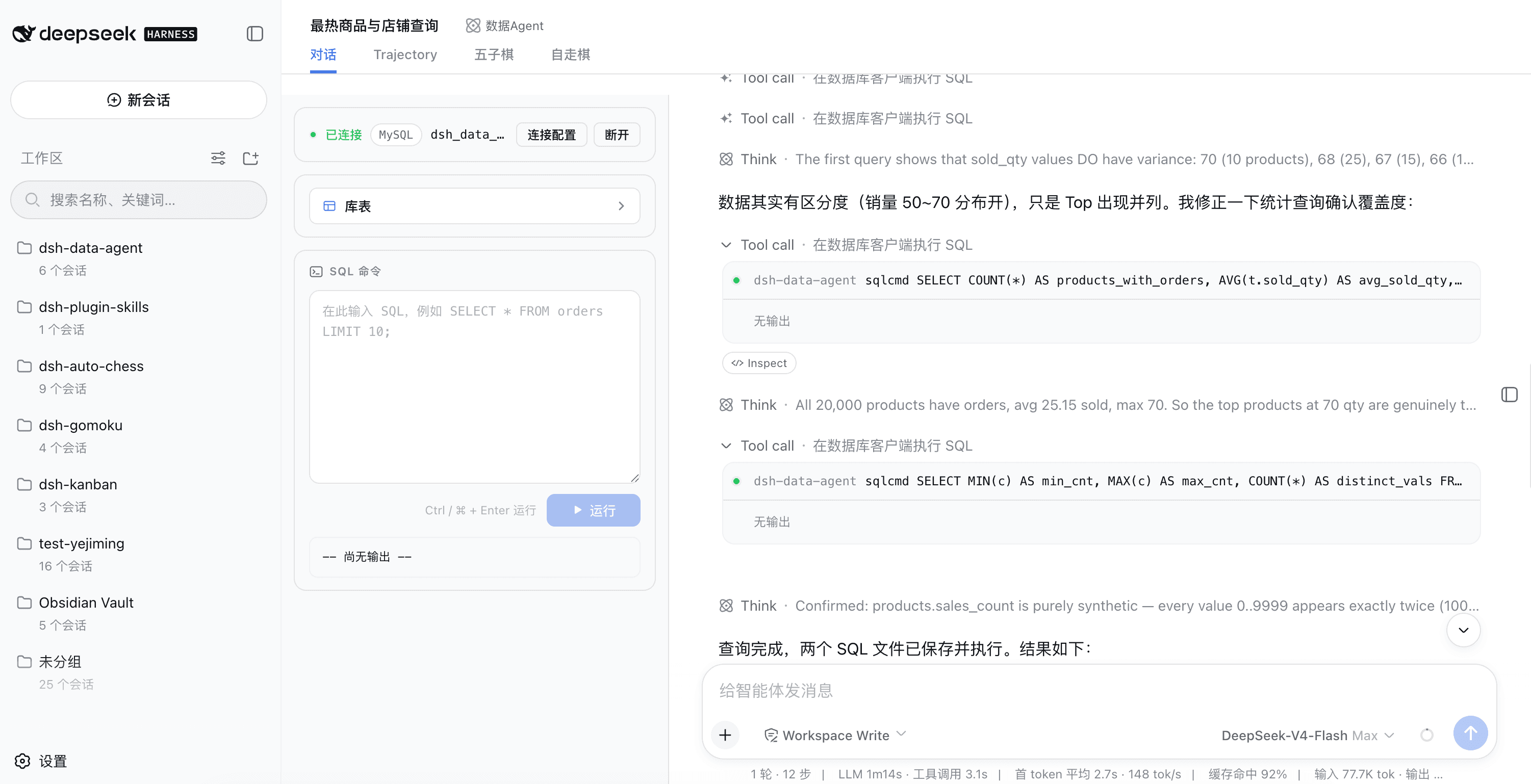
Task: Click the SELECT MIN(c) sqlcmd command line
Action: [1101, 481]
